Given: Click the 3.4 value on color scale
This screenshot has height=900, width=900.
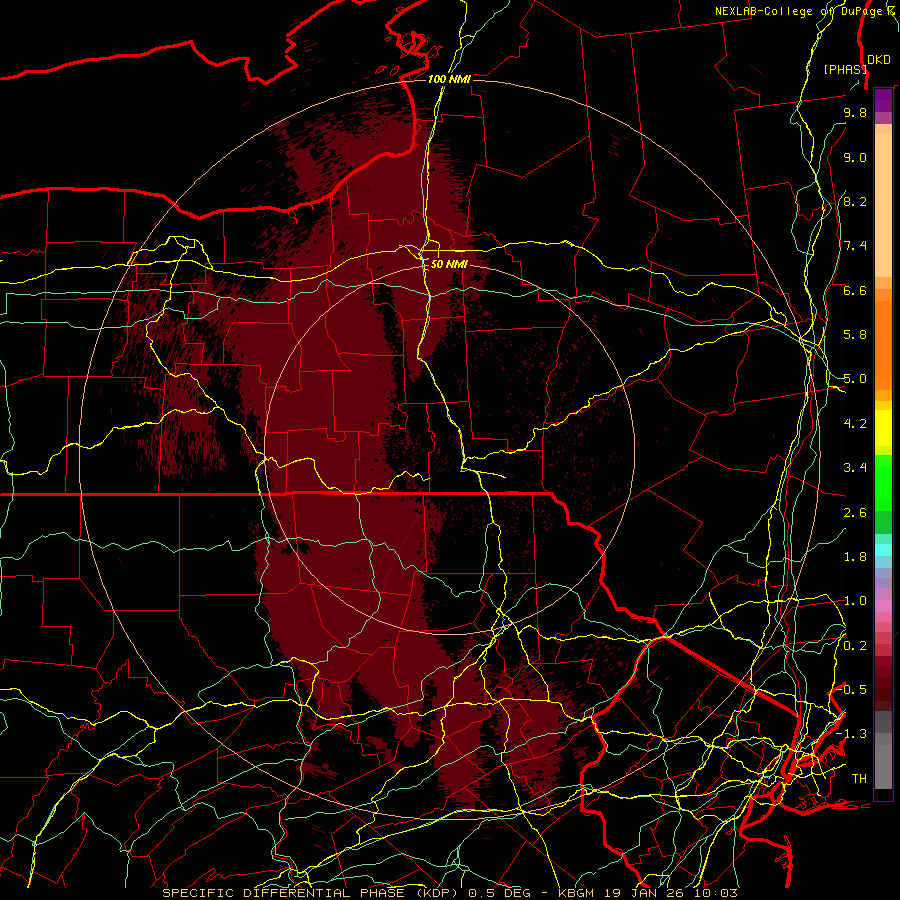Looking at the screenshot, I should [x=855, y=468].
